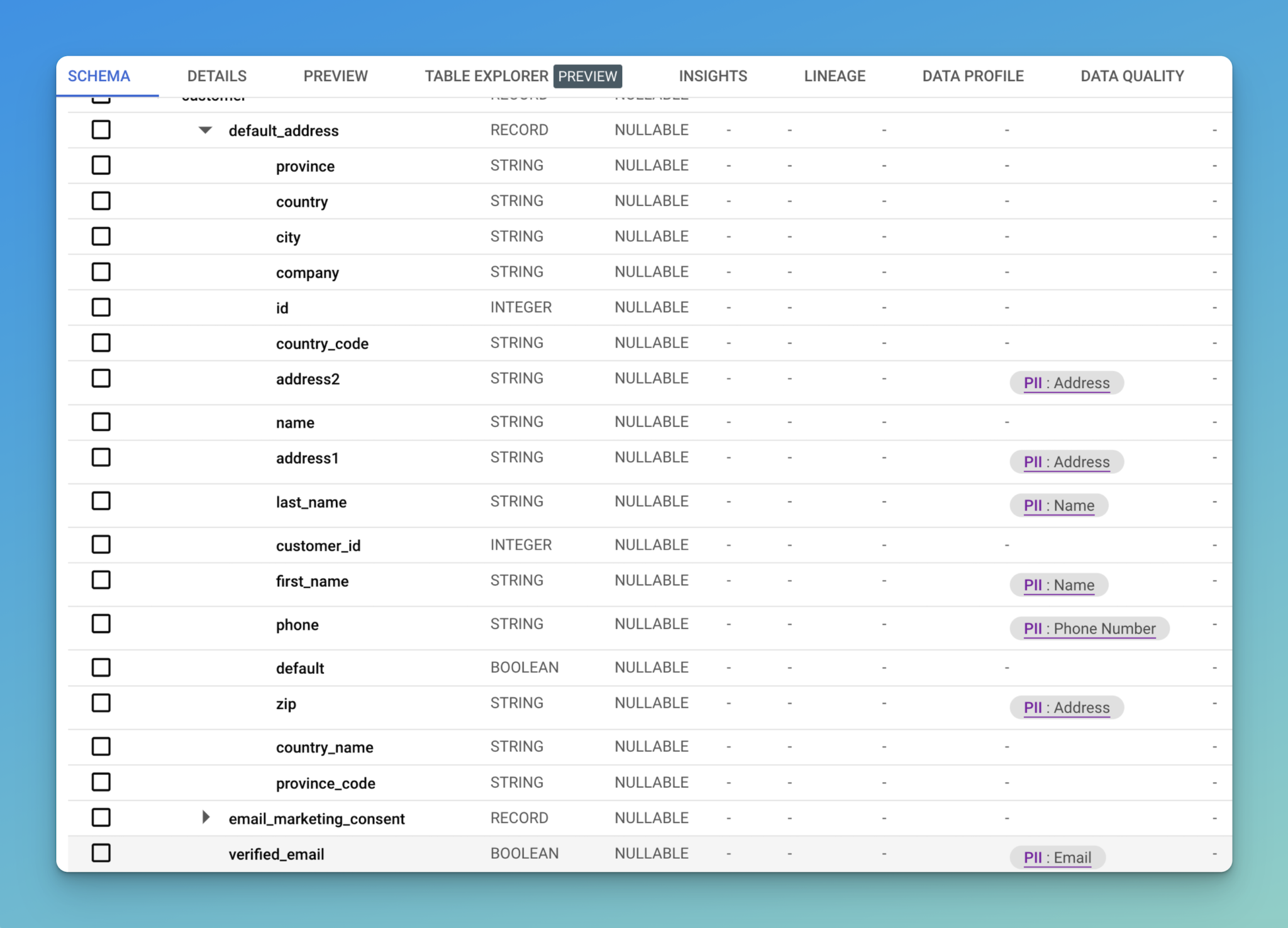Click the PII Name tag on last_name
This screenshot has height=928, width=1288.
[x=1059, y=505]
